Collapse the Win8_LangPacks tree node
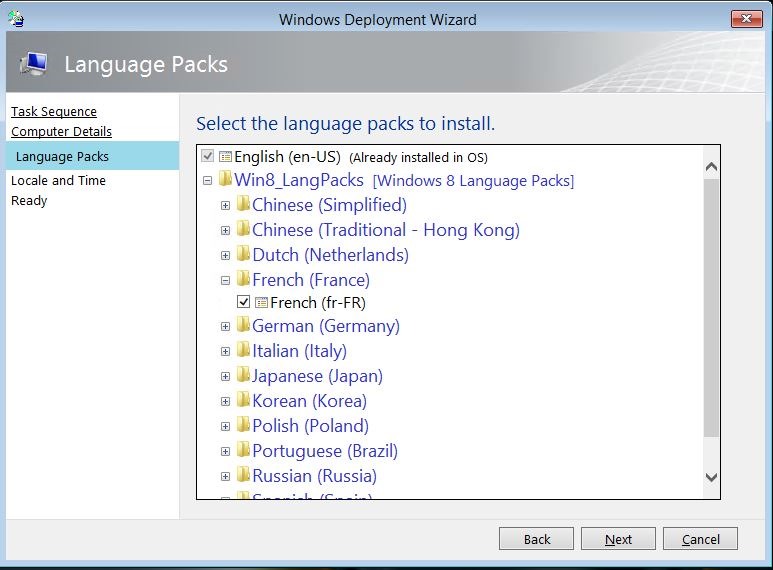The height and width of the screenshot is (570, 773). point(208,180)
